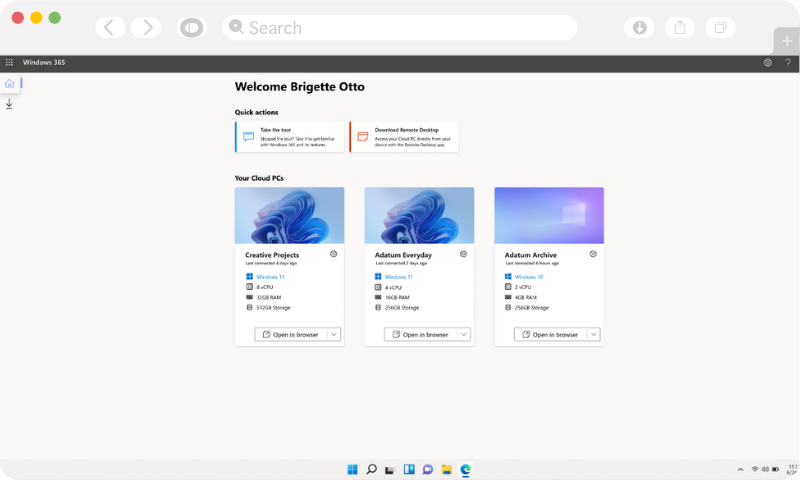Open Adatum Everyday in browser

(x=420, y=335)
